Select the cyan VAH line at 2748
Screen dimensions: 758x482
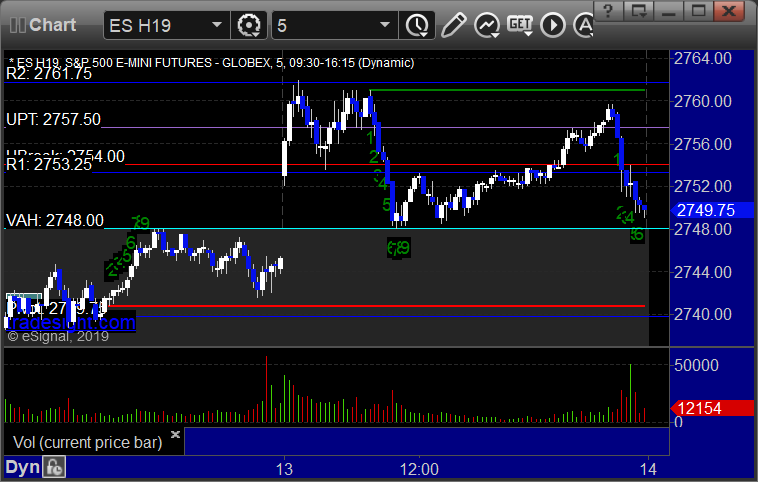(x=387, y=228)
